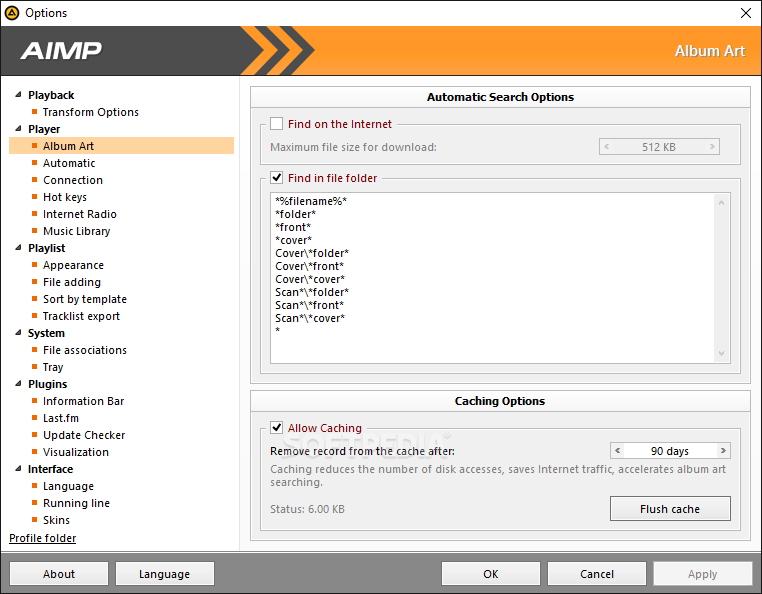
Task: Click the *front* mask line
Action: pyautogui.click(x=293, y=227)
